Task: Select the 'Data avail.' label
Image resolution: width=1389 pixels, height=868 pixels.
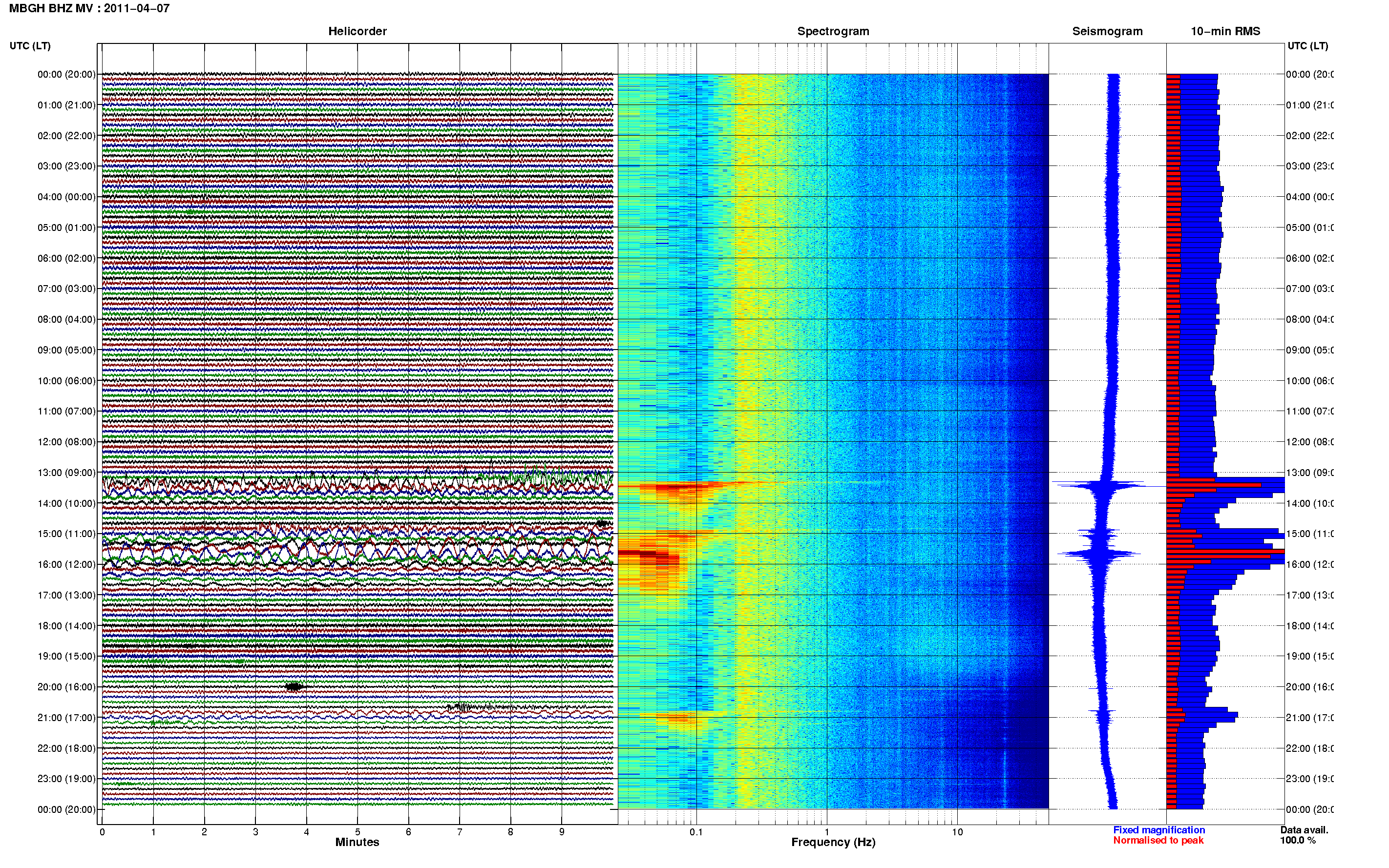Action: click(1304, 830)
